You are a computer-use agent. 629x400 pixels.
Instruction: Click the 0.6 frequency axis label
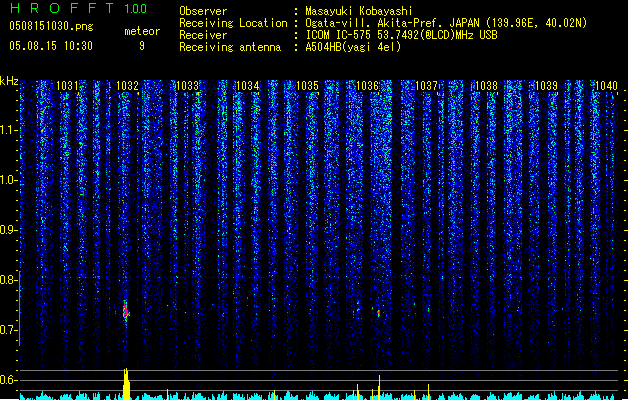pos(8,380)
